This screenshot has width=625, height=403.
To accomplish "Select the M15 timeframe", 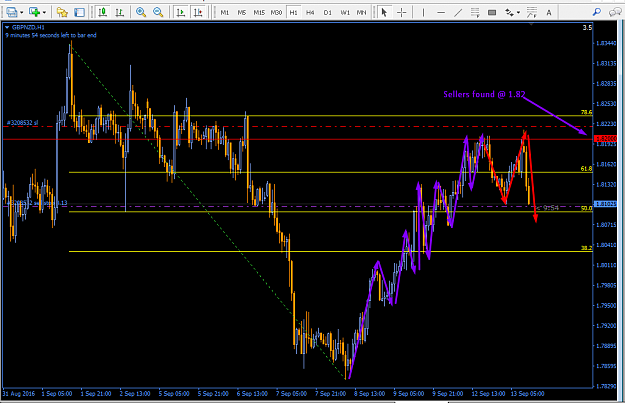I will coord(259,13).
